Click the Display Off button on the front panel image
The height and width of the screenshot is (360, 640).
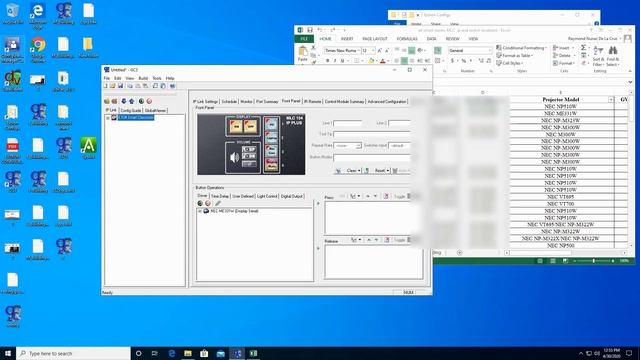click(x=251, y=127)
